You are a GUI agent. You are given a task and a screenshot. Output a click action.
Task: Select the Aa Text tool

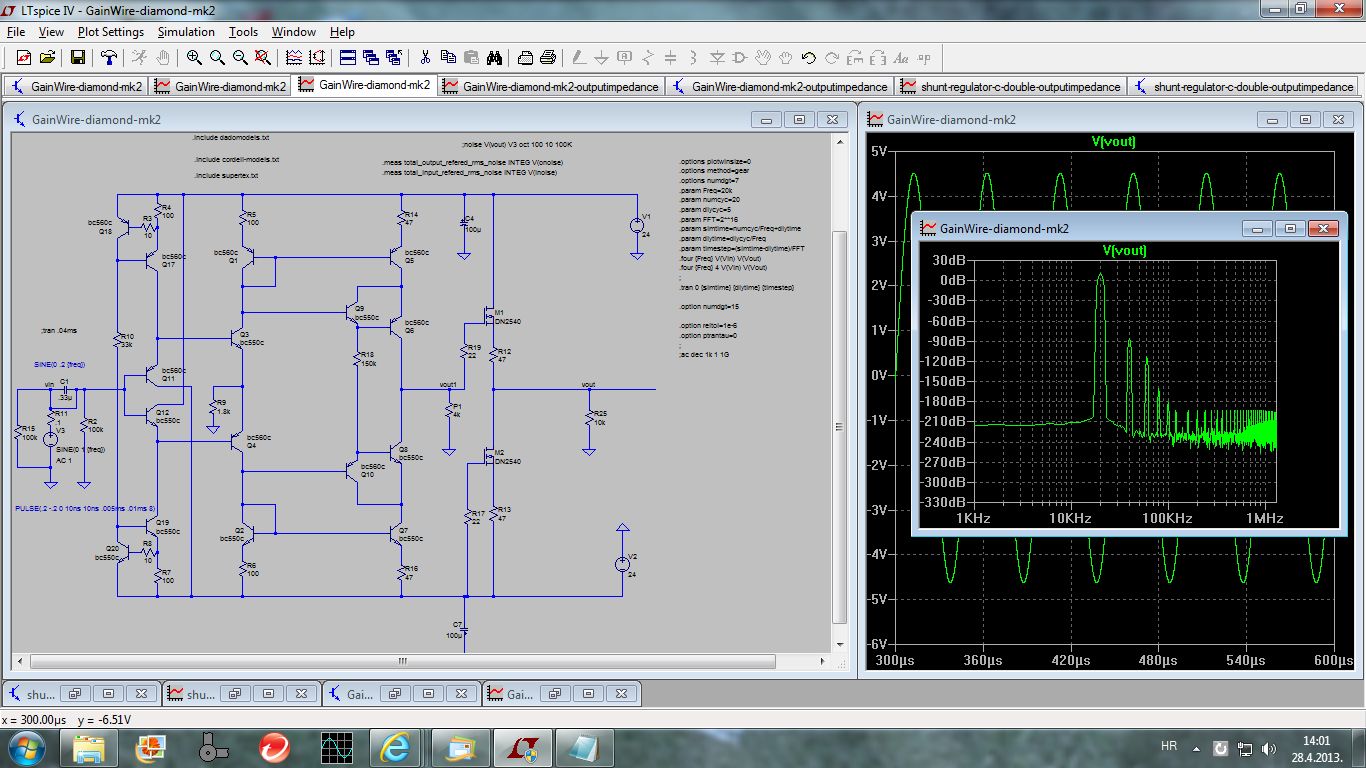[x=901, y=58]
